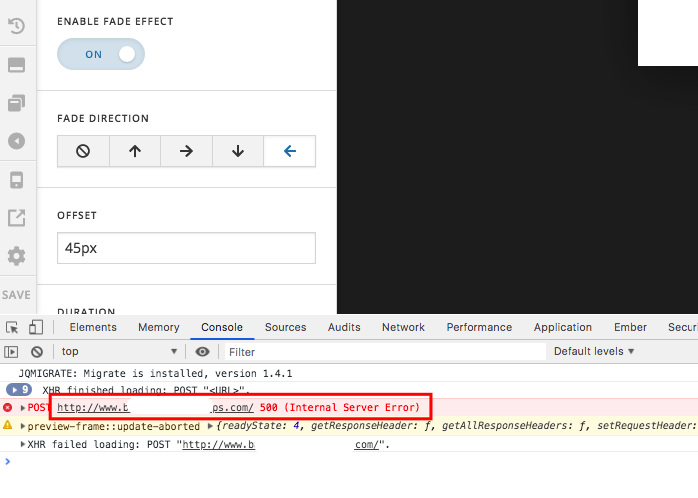
Task: Expand the preview-frame::update-aborted warning
Action: (22, 426)
